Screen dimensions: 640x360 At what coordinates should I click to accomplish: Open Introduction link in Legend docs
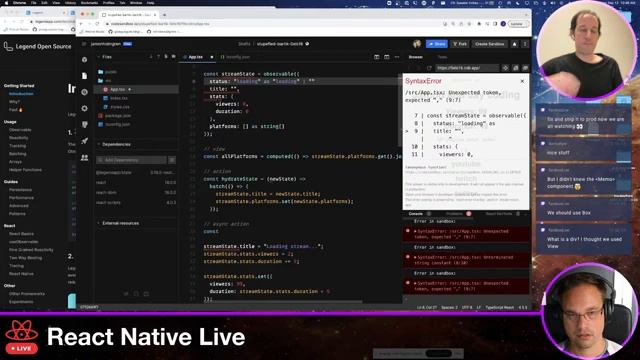21,94
